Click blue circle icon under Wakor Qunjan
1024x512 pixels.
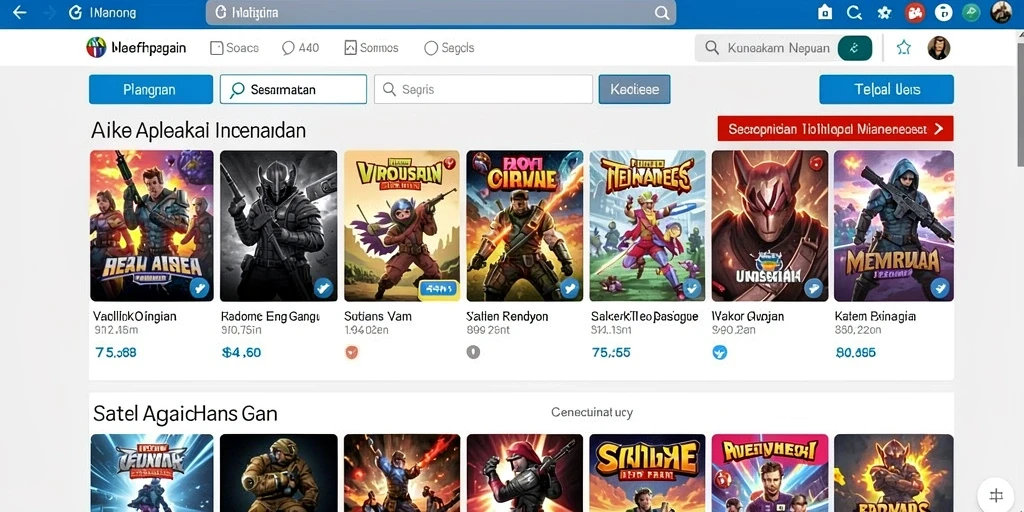click(x=720, y=353)
